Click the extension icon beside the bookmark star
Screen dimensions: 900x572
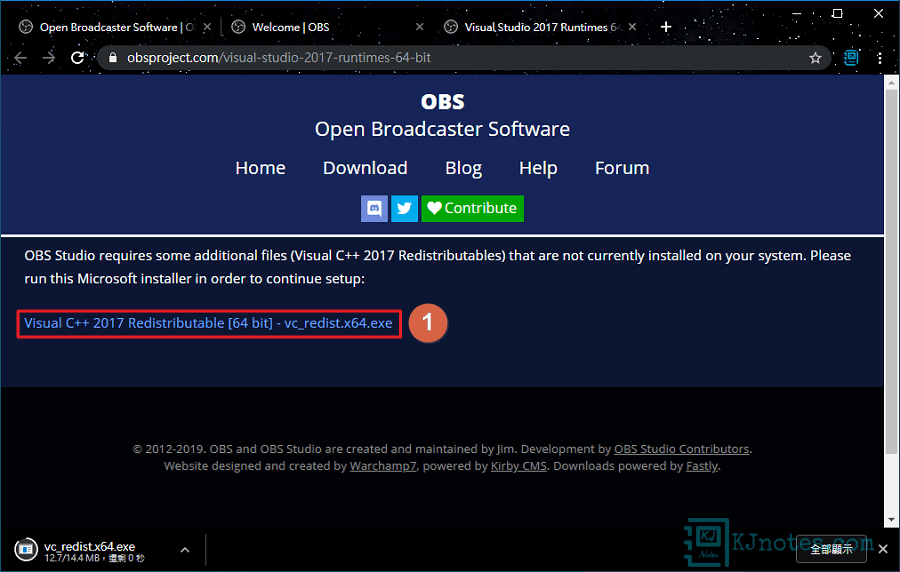850,58
